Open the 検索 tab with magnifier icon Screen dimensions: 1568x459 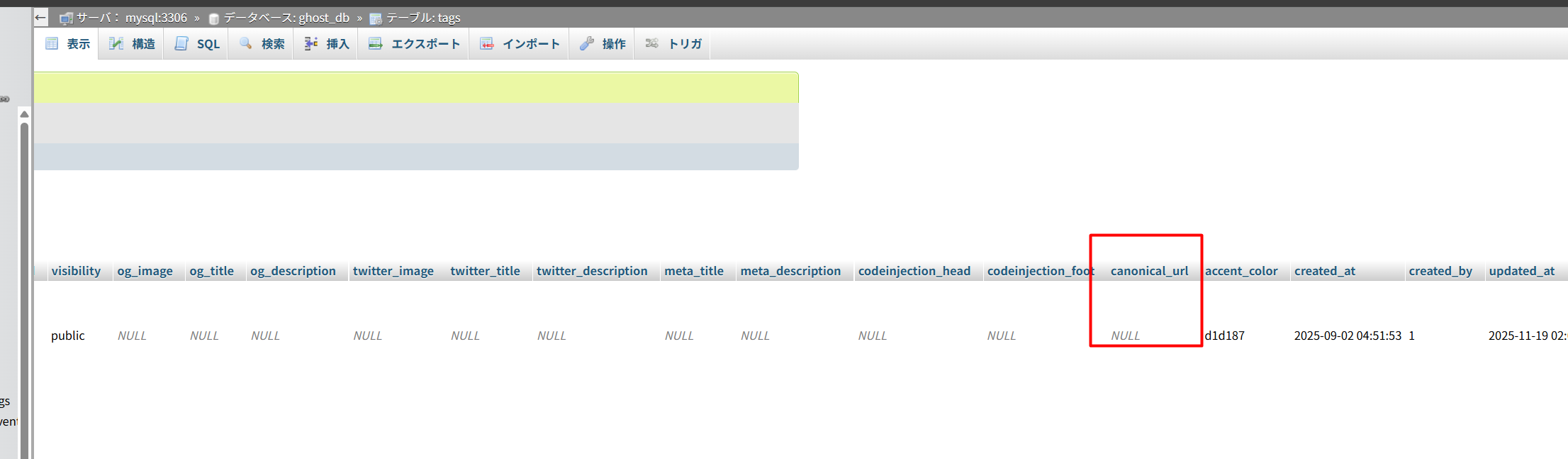[x=262, y=44]
